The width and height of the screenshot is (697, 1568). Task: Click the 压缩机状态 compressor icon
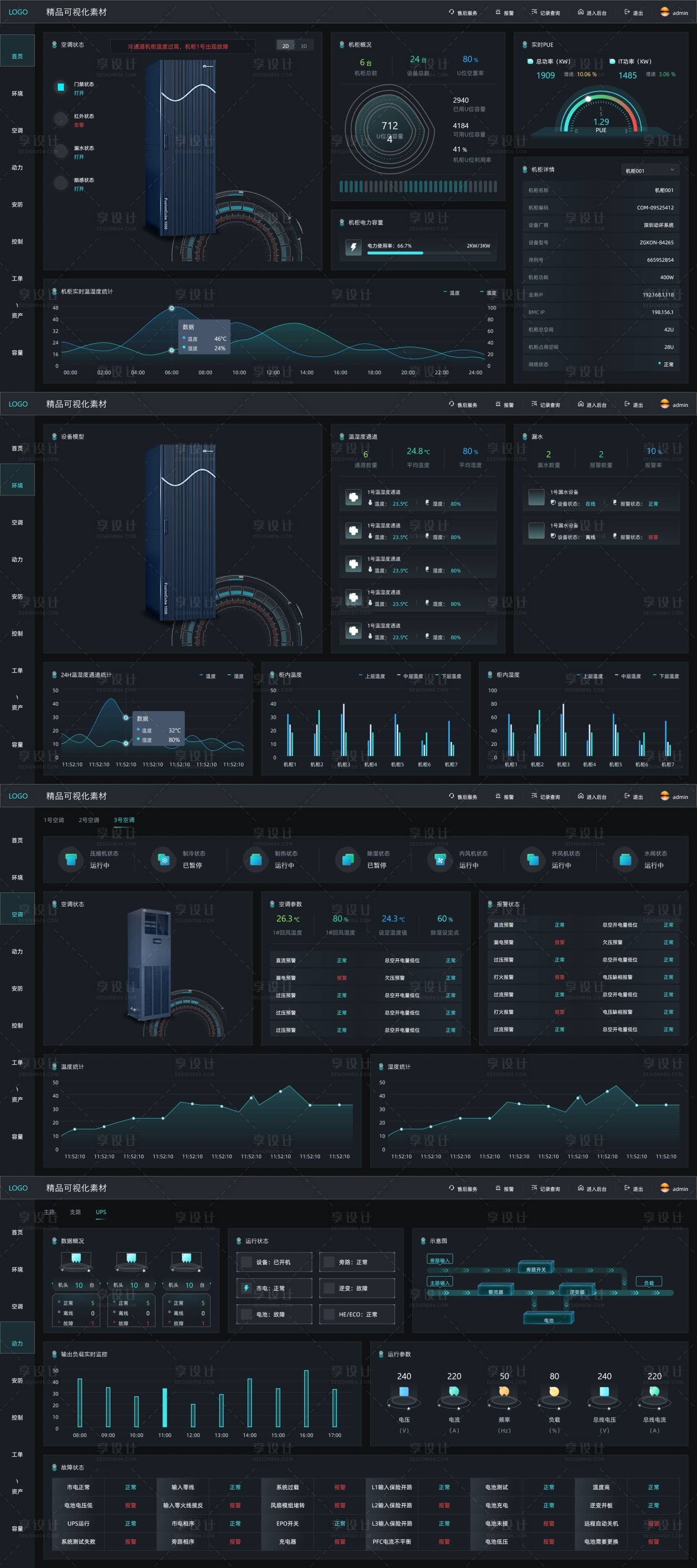click(x=71, y=859)
